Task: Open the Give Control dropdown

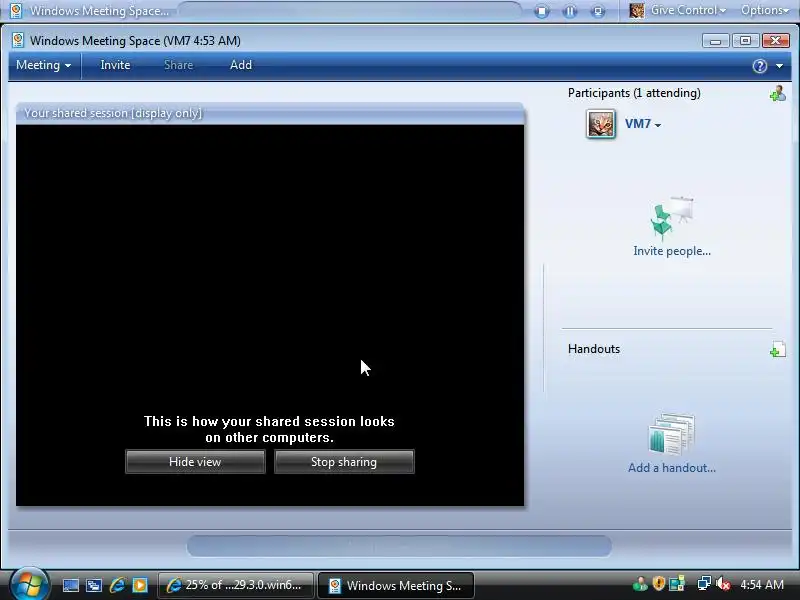Action: [688, 10]
